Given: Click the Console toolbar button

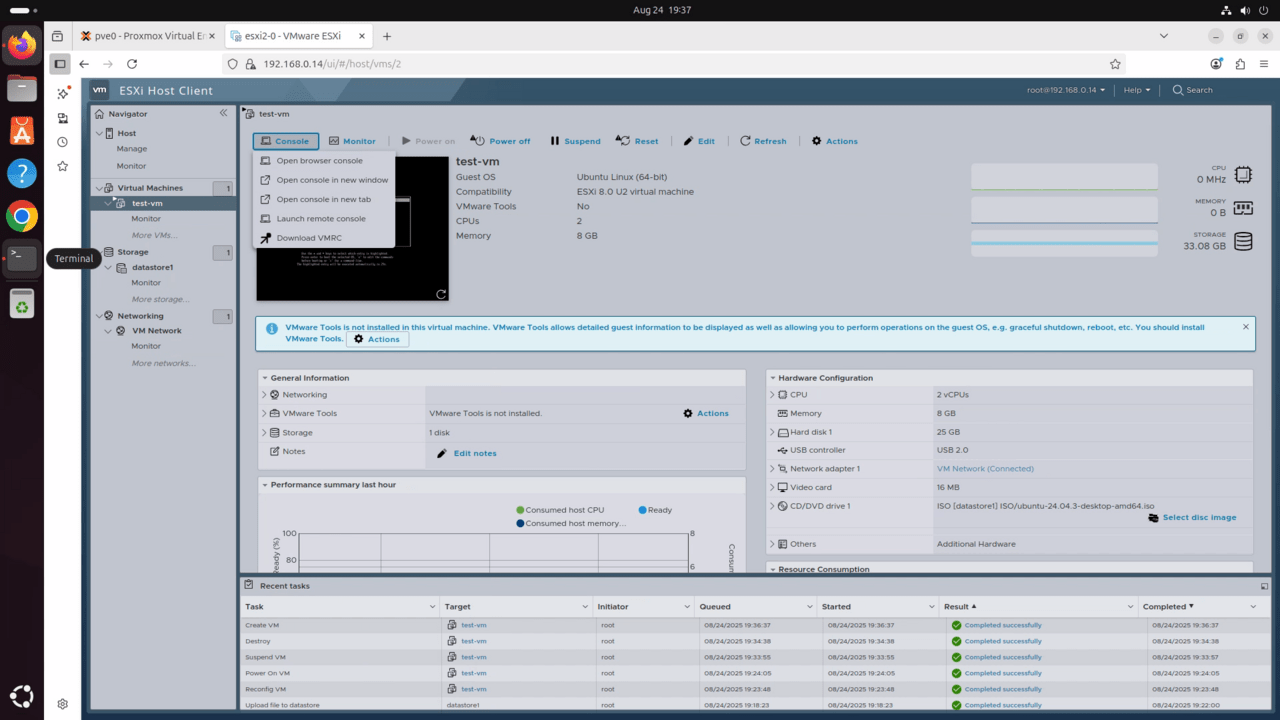Looking at the screenshot, I should tap(286, 141).
